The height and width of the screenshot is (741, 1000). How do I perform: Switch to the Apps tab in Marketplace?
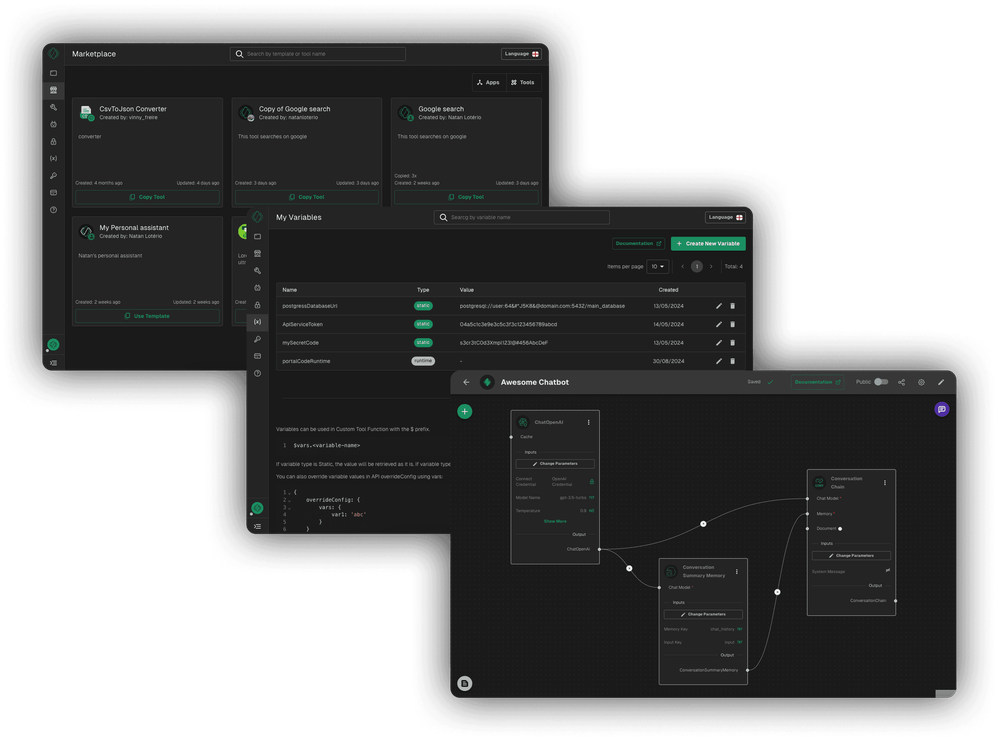pos(489,82)
